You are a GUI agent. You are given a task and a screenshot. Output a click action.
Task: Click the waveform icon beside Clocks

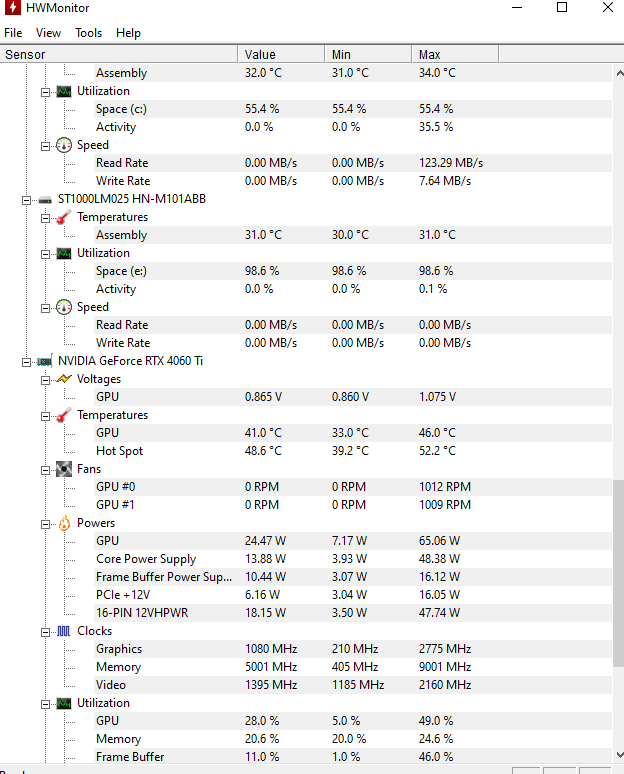[64, 631]
